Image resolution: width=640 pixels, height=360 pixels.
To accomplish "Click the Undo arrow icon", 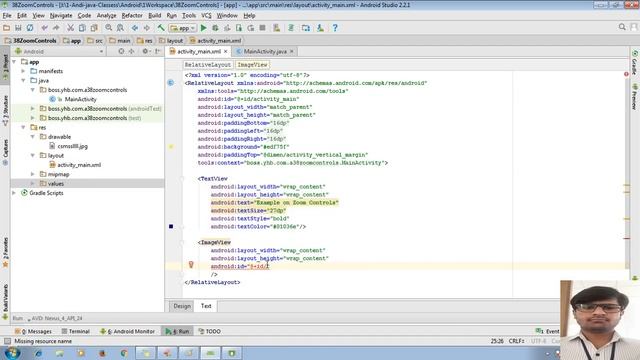I will tap(44, 28).
